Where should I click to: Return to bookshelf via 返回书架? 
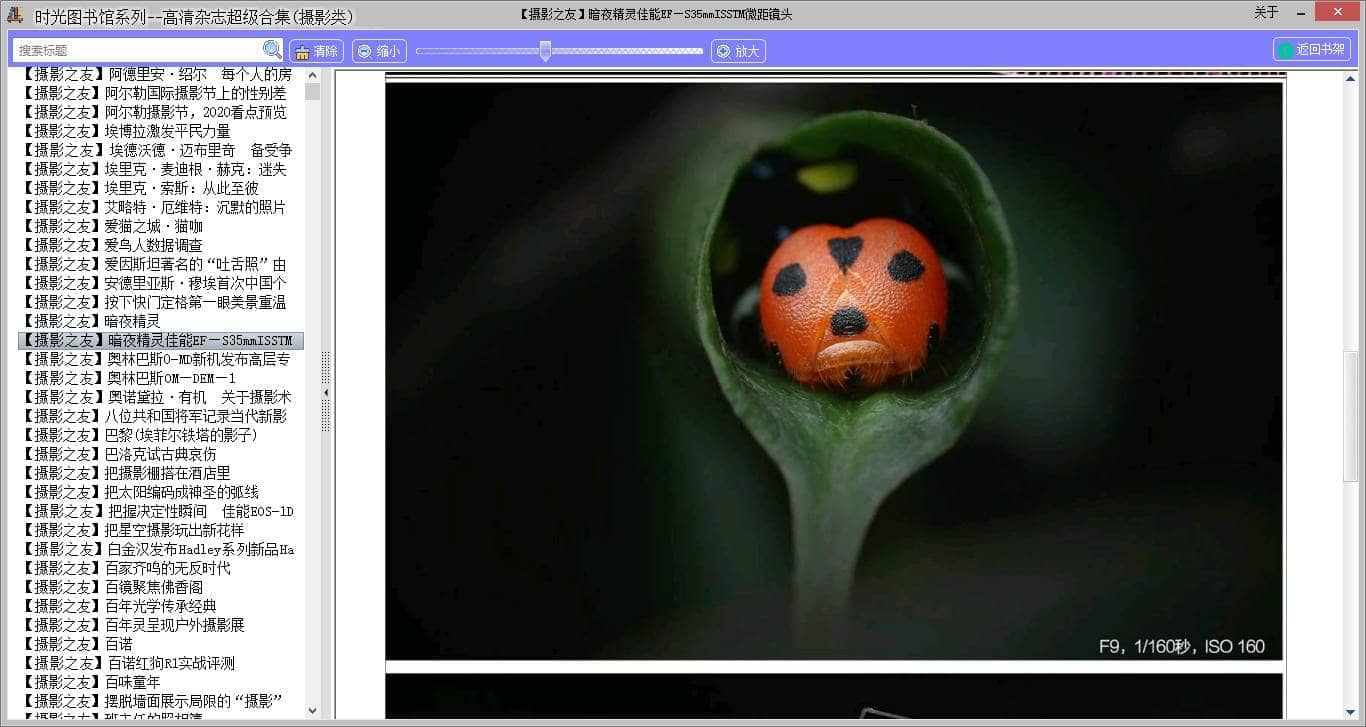[1312, 50]
